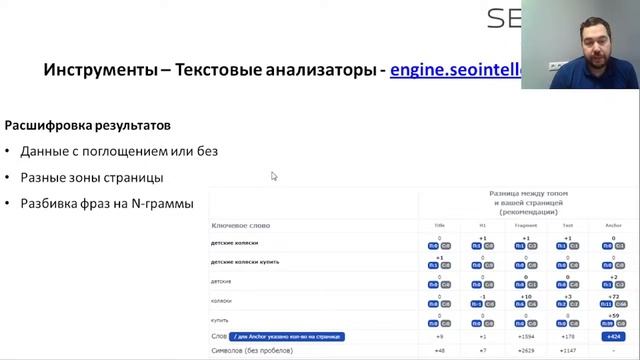
Task: Click the 'Ключевое слово' header
Action: point(240,225)
